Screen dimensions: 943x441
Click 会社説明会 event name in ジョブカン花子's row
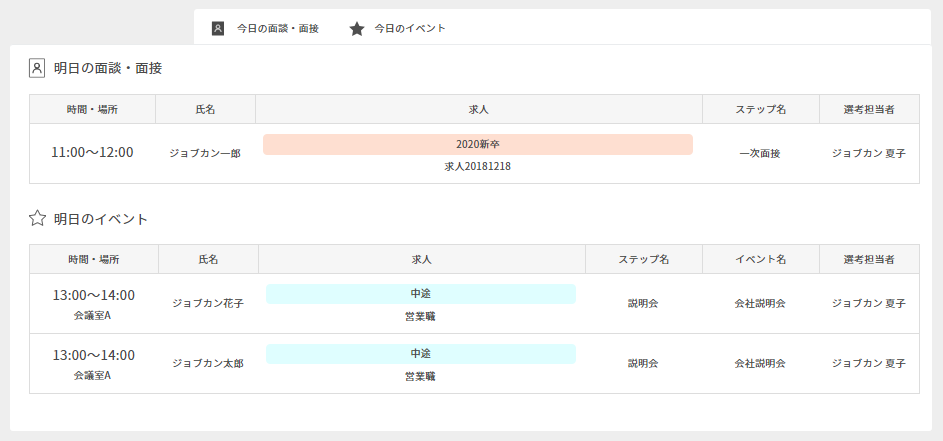click(760, 303)
